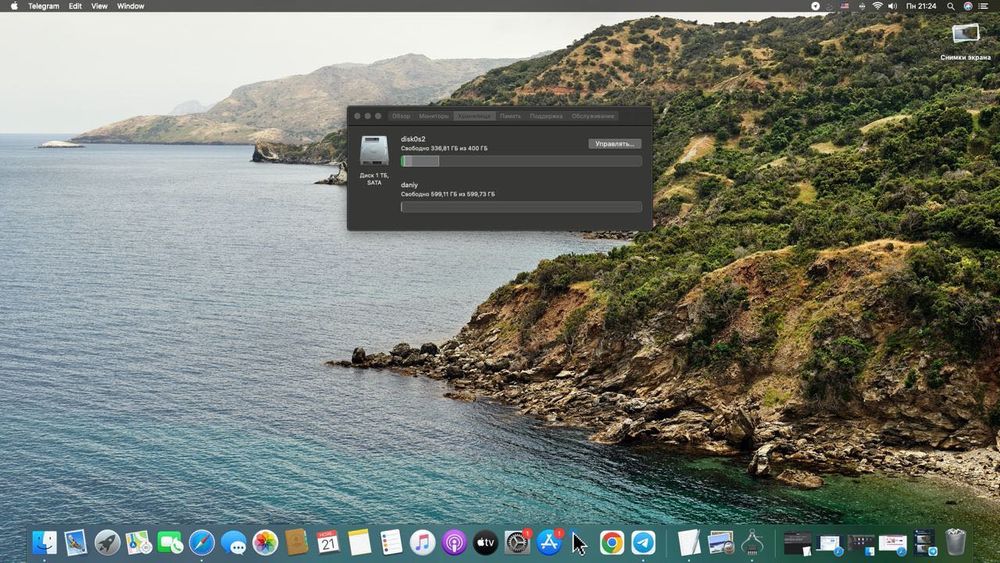Open FaceTime from the Dock
1000x563 pixels.
tap(170, 543)
